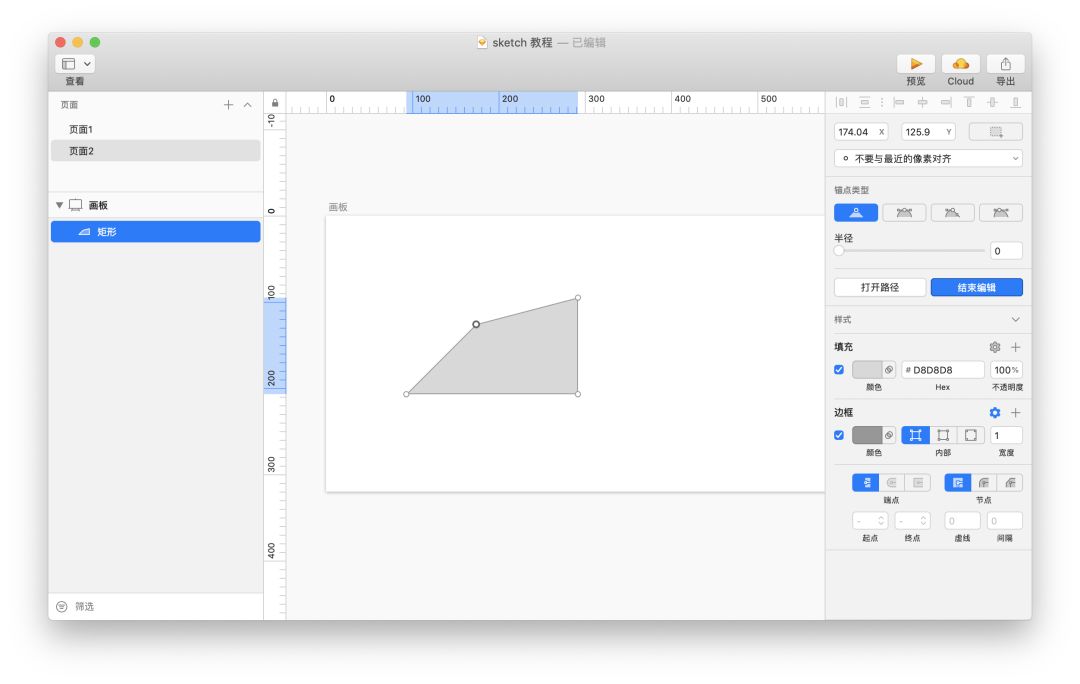Select the mirrored anchor point type
This screenshot has width=1080, height=684.
904,213
